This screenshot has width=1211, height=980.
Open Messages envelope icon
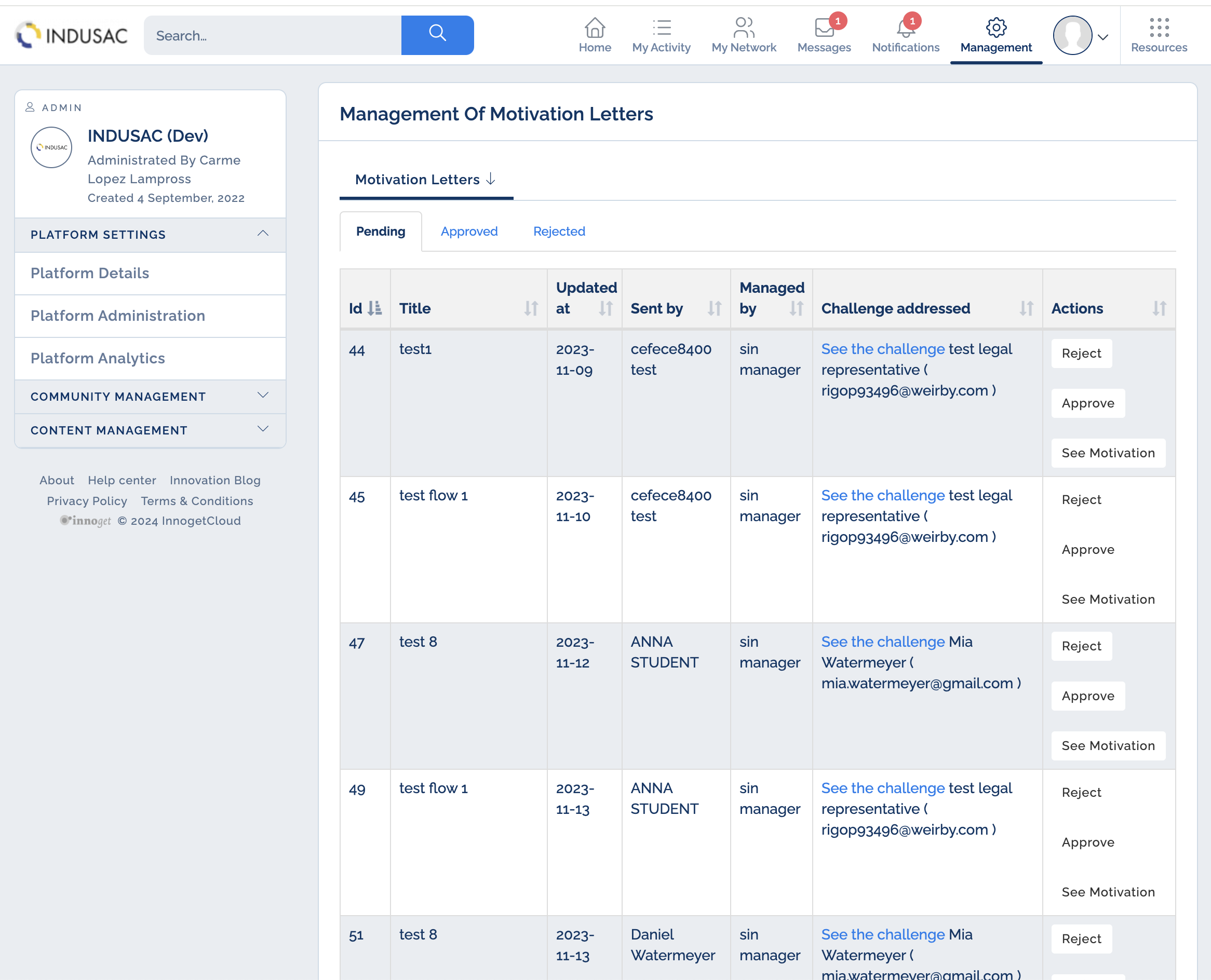point(824,27)
